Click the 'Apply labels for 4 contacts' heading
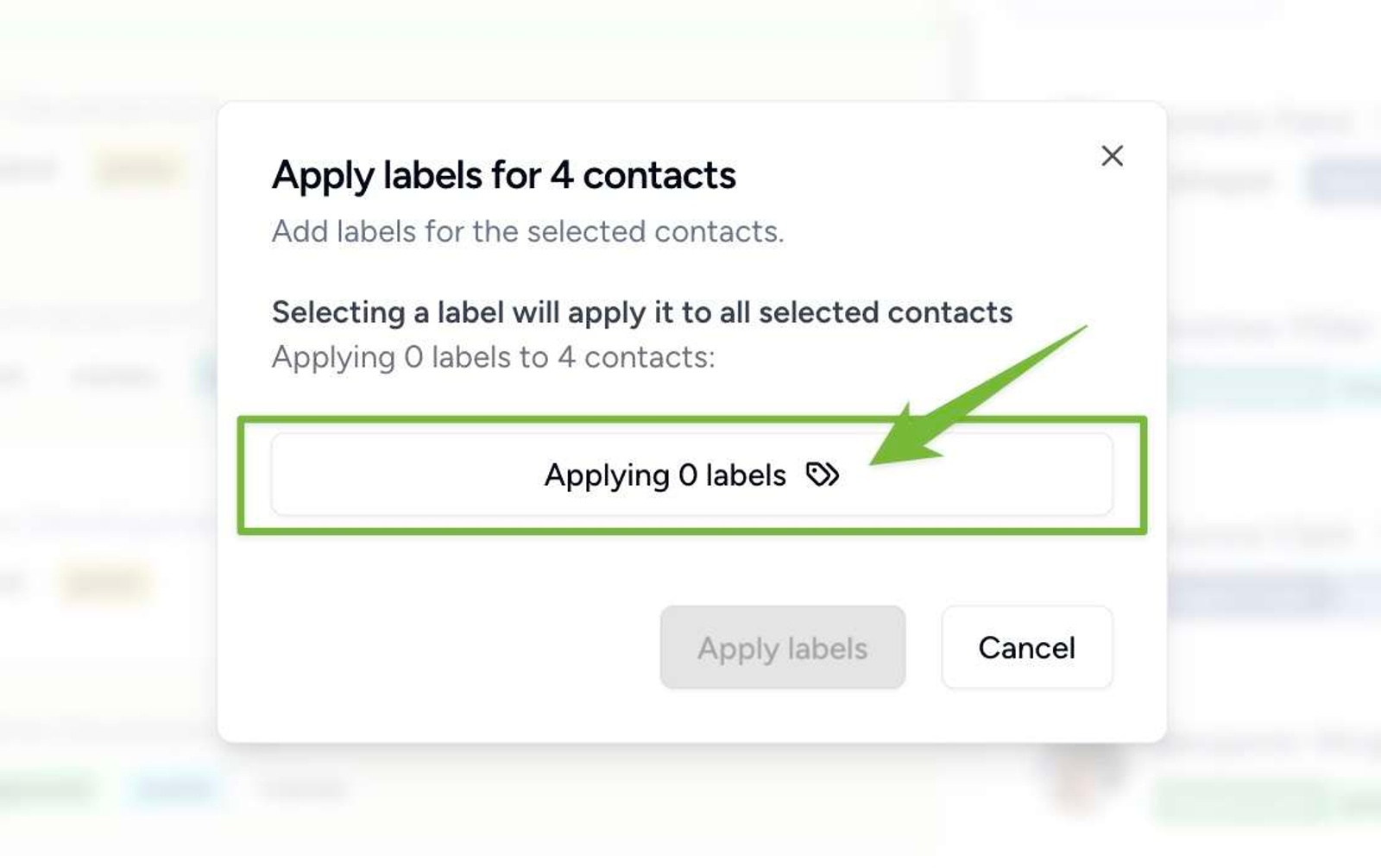1381x868 pixels. click(503, 175)
